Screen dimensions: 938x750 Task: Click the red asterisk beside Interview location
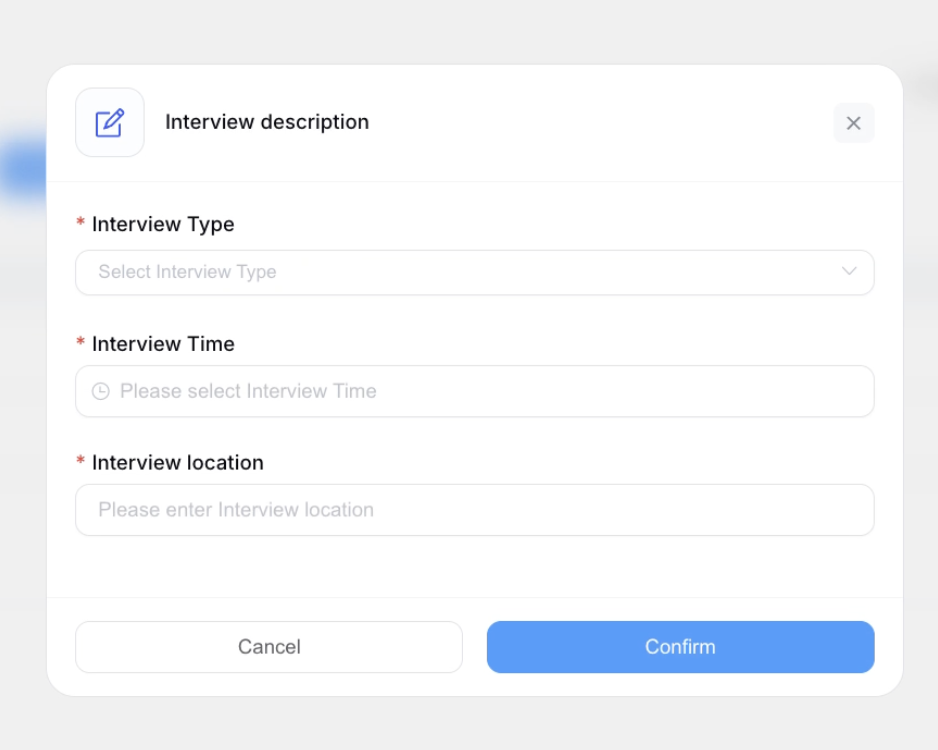(x=81, y=462)
